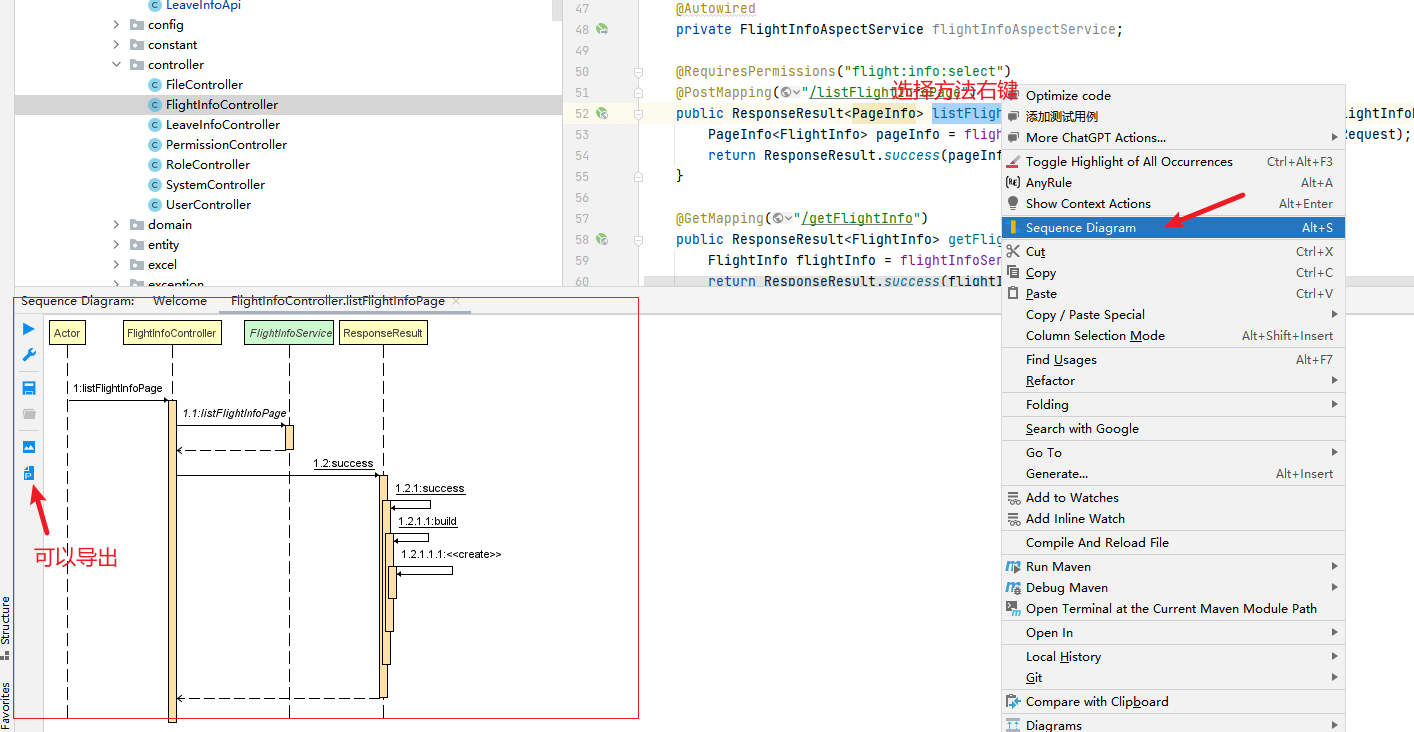Image resolution: width=1414 pixels, height=732 pixels.
Task: Click the AnyRule regex icon
Action: coord(1013,183)
